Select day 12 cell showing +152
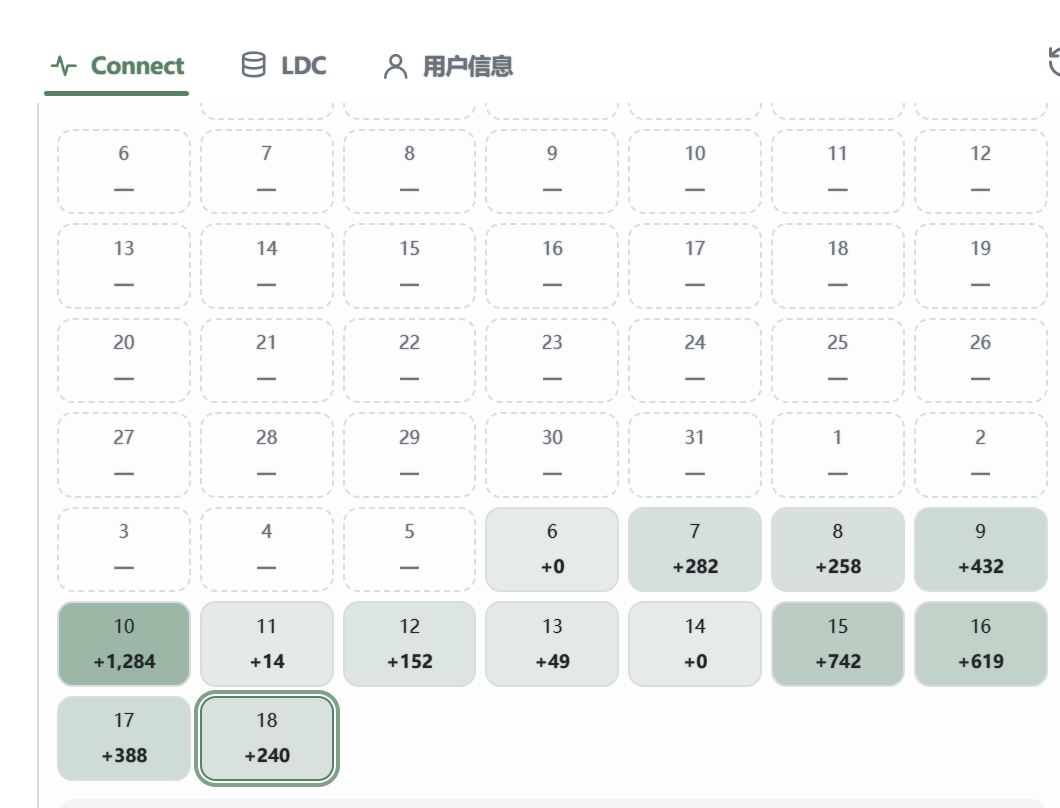This screenshot has width=1060, height=808. pos(410,644)
